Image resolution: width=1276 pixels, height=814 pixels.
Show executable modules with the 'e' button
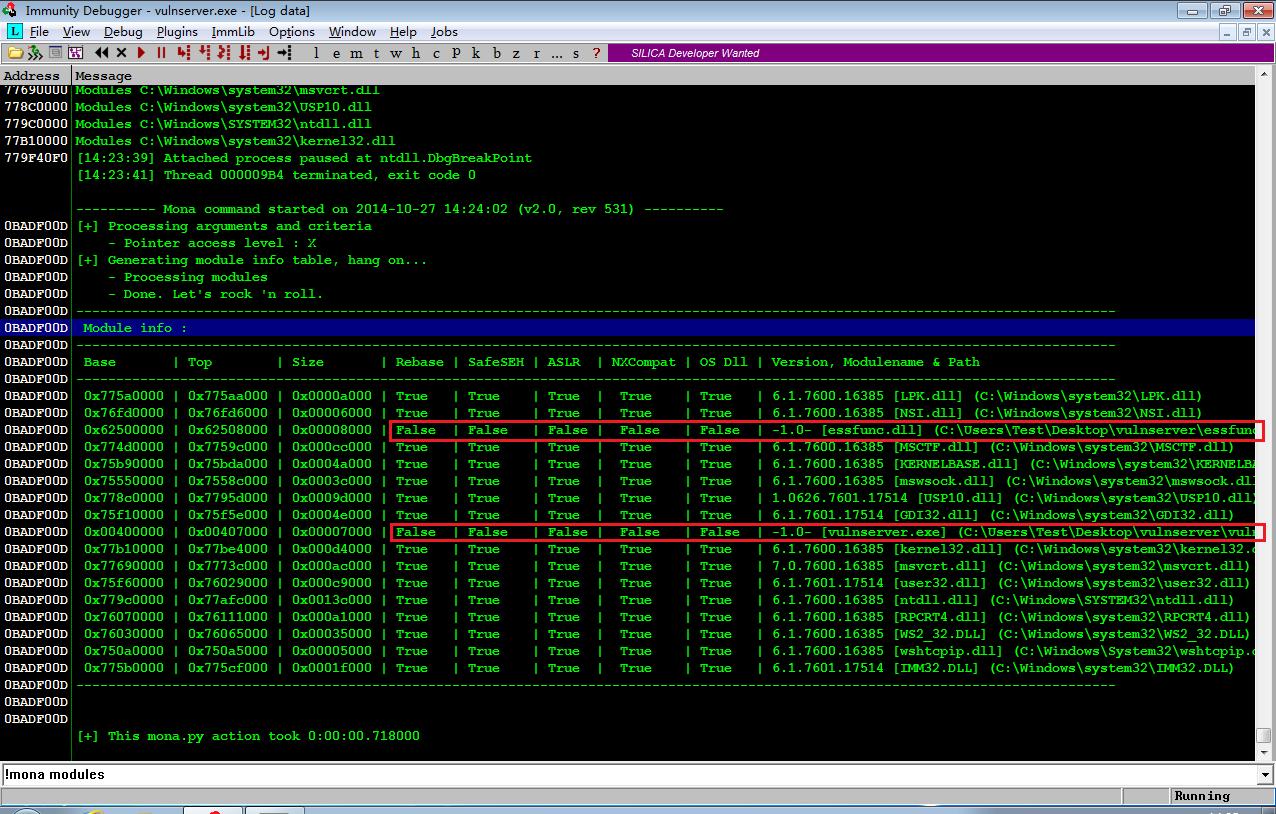point(336,53)
